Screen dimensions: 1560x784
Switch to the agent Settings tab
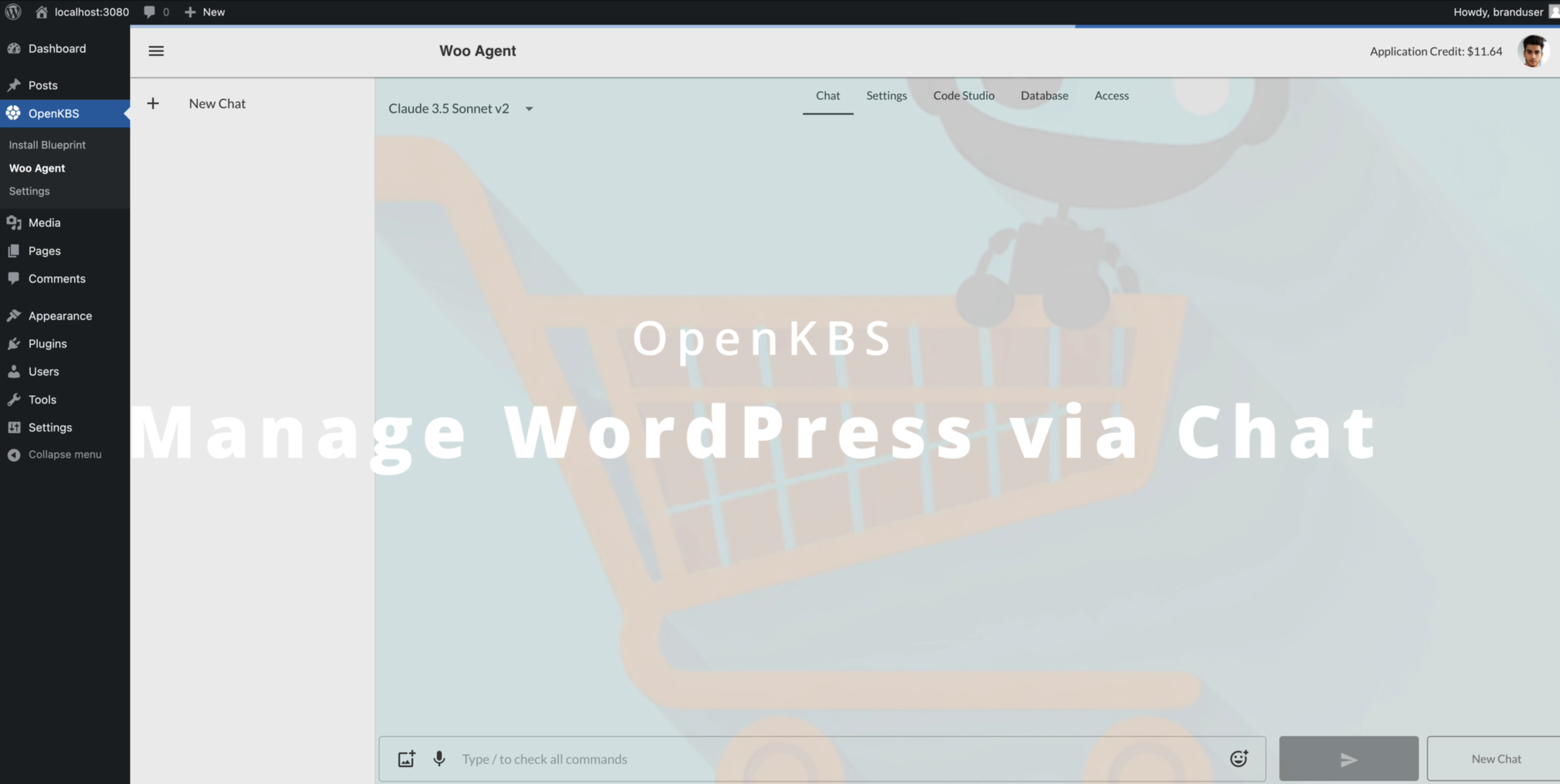pyautogui.click(x=886, y=96)
